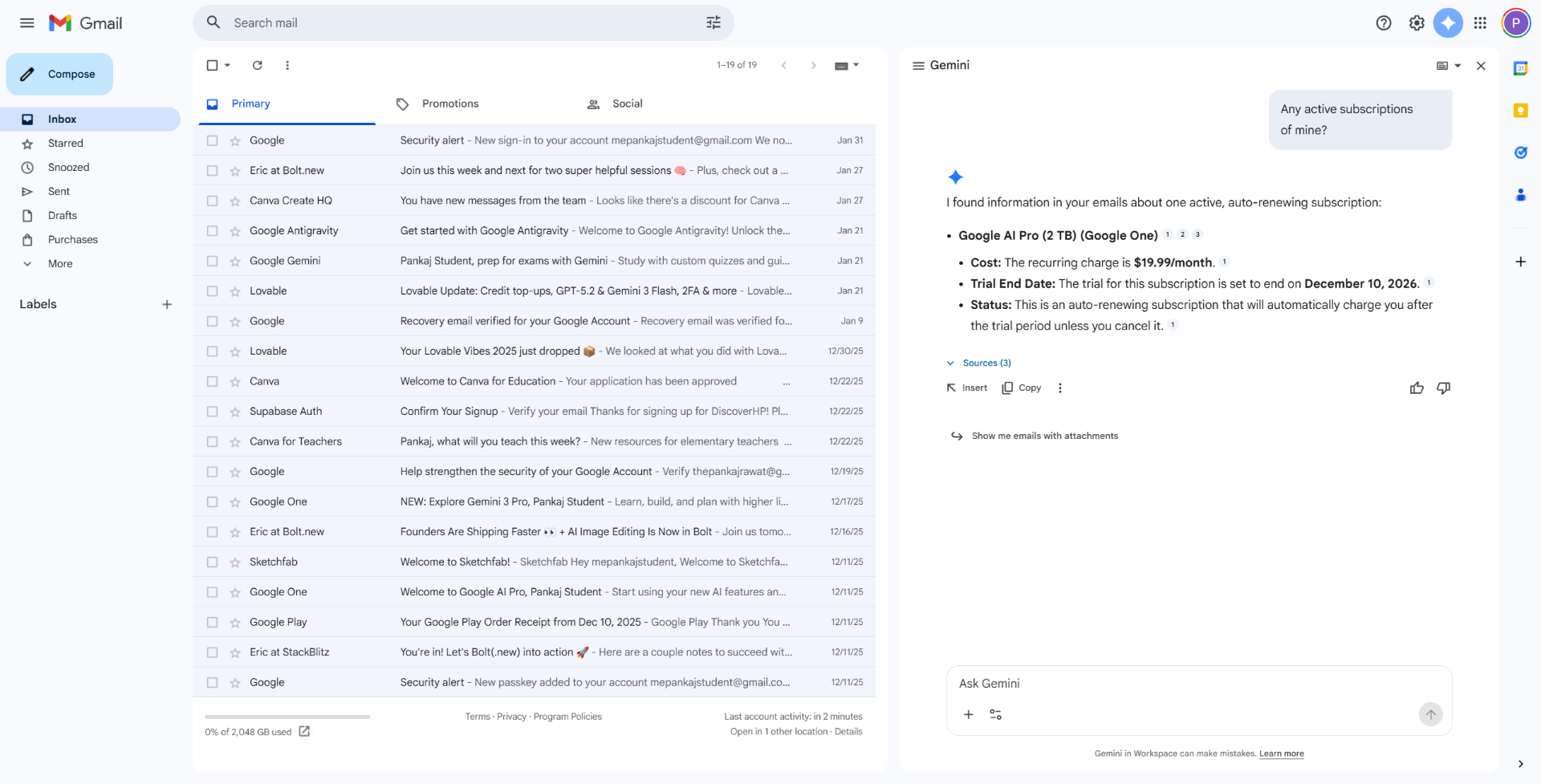1541x784 pixels.
Task: Go to newer emails arrow
Action: click(x=783, y=65)
